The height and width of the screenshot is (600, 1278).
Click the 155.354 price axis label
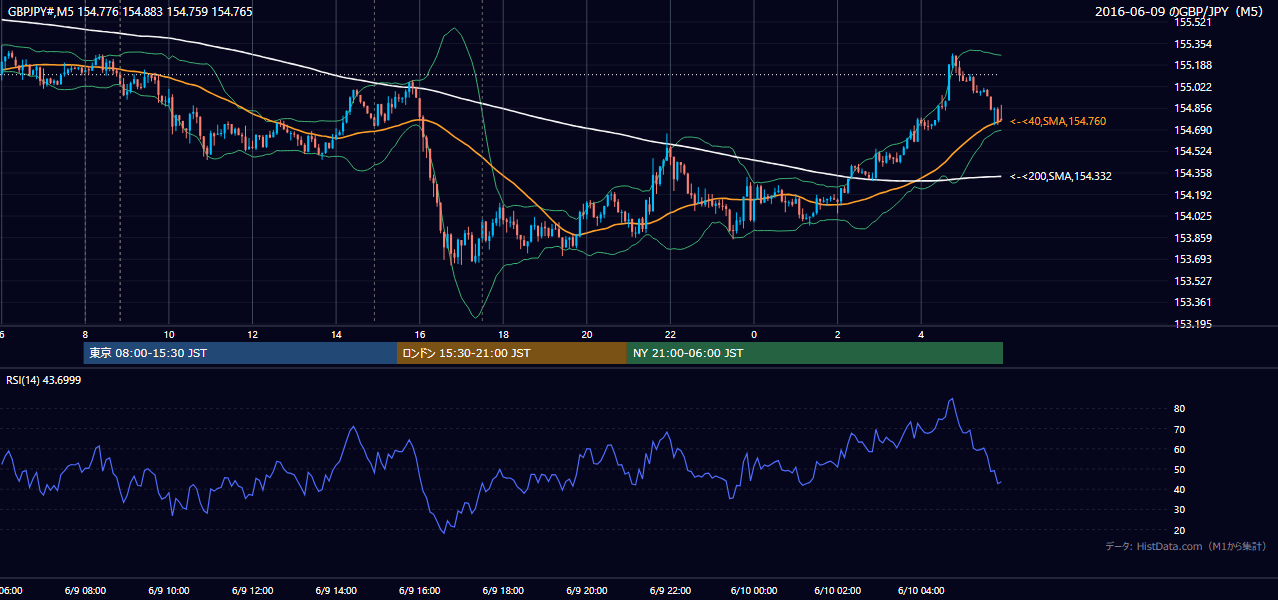(1193, 44)
